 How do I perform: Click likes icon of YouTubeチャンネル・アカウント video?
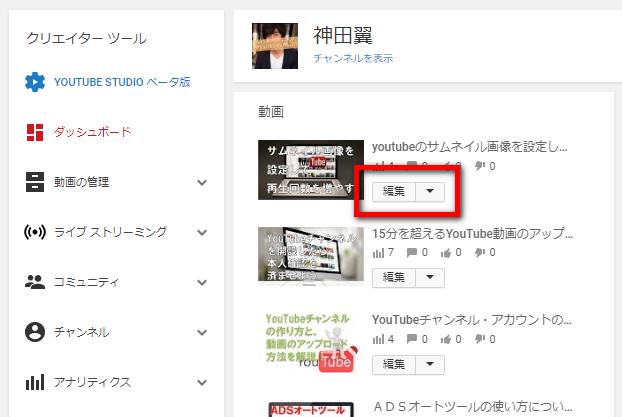[x=446, y=339]
